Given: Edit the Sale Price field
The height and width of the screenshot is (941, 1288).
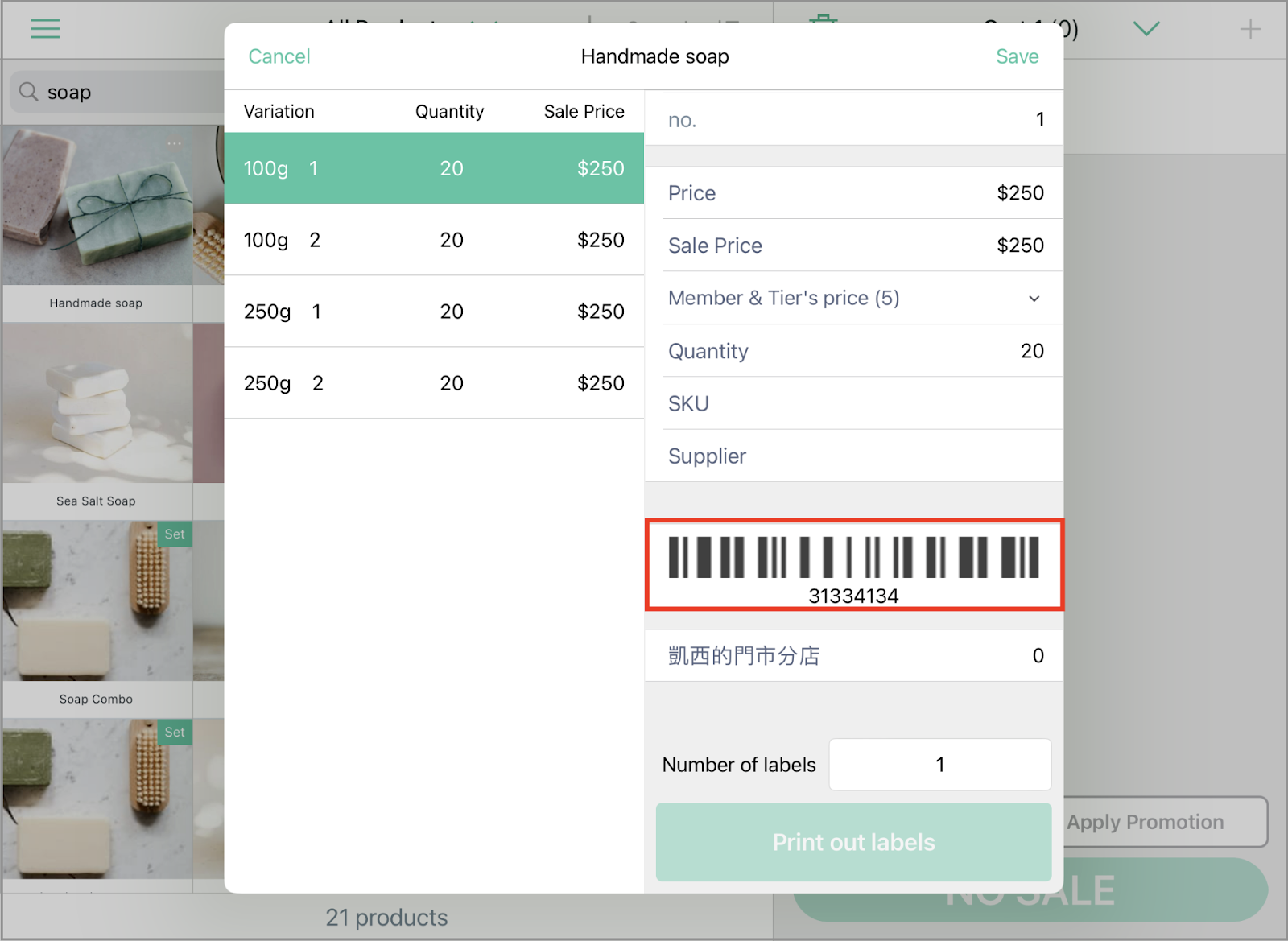Looking at the screenshot, I should tap(862, 246).
